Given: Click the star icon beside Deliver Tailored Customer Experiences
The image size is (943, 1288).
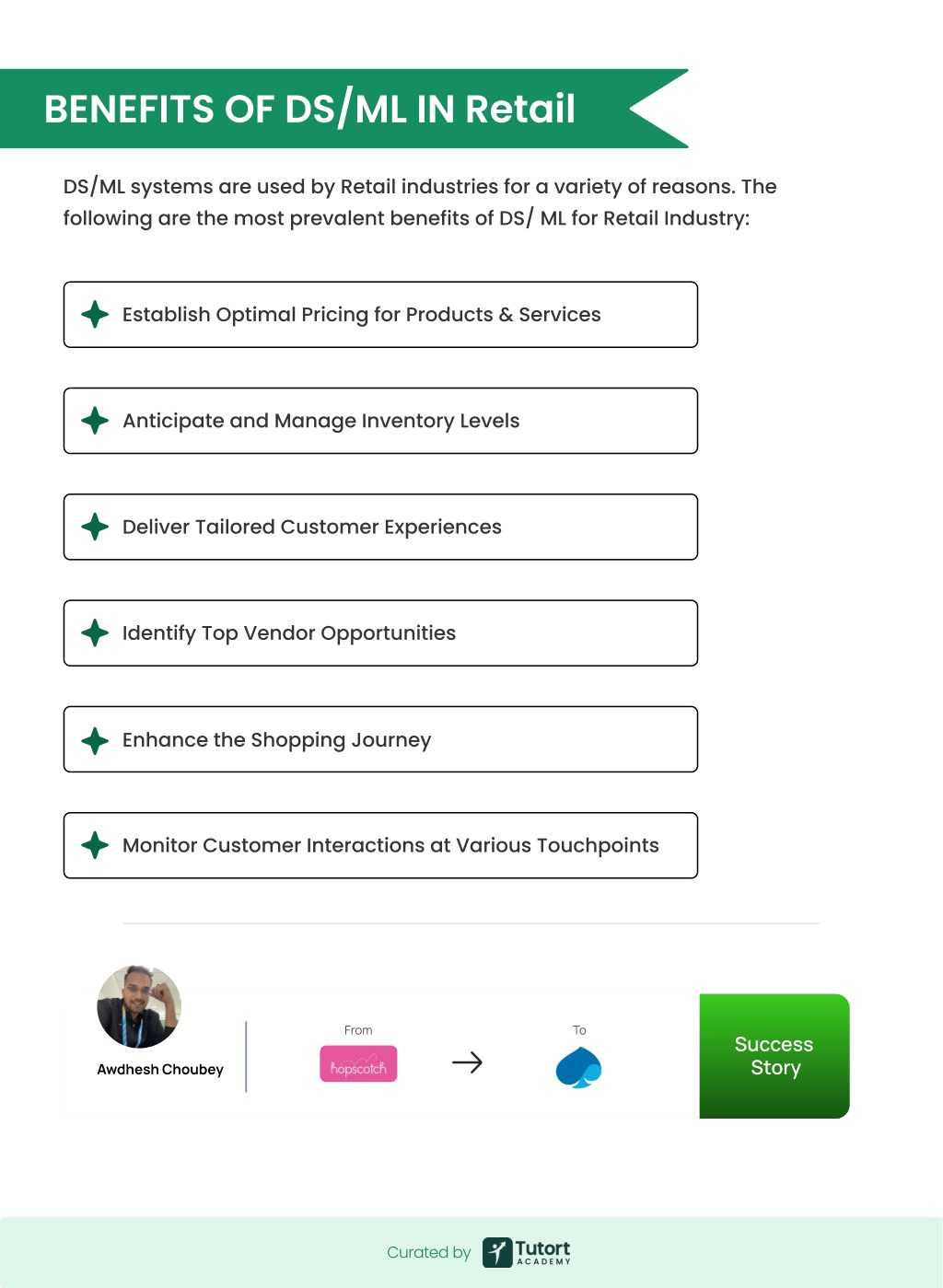Looking at the screenshot, I should 95,527.
